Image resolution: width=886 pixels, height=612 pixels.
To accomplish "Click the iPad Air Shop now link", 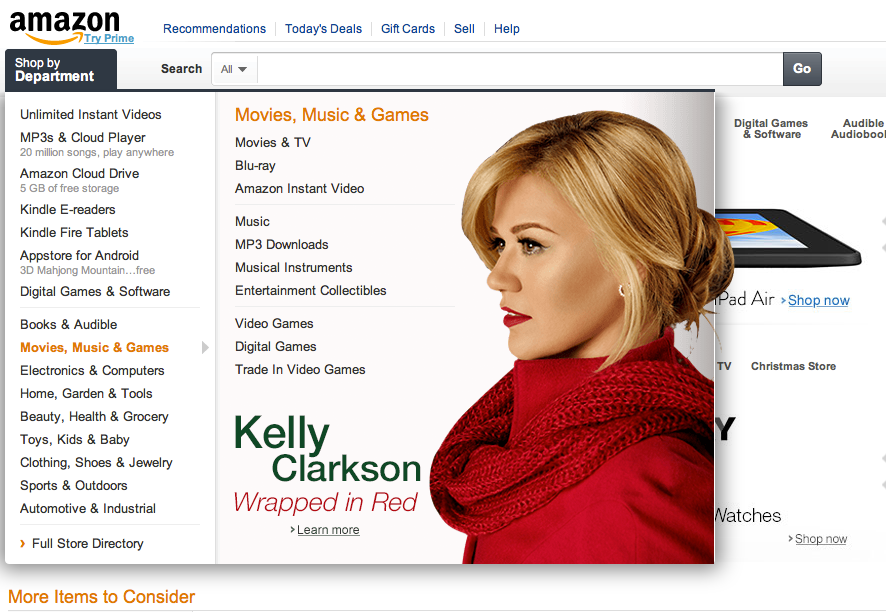I will point(818,300).
